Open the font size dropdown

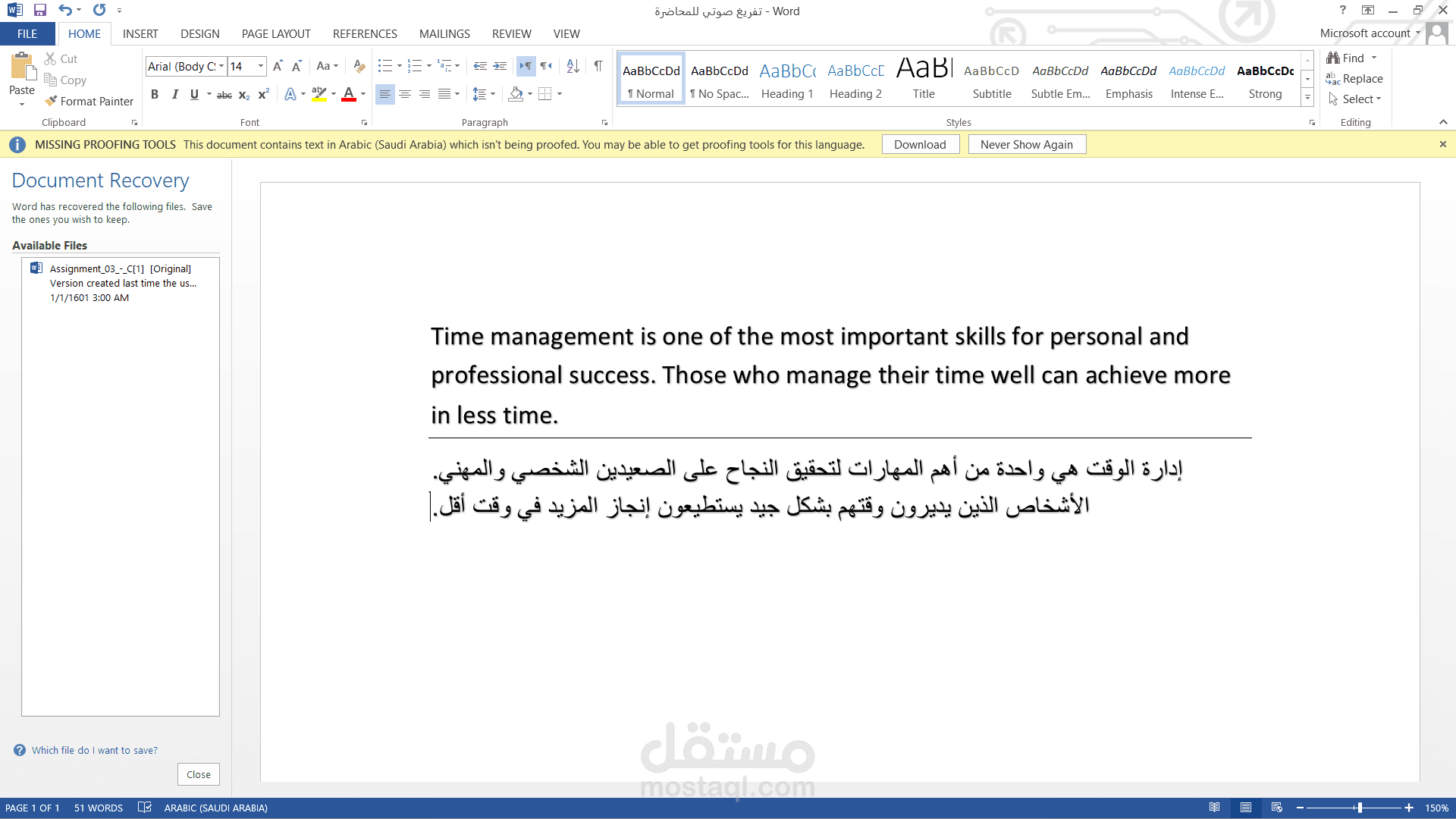tap(261, 66)
